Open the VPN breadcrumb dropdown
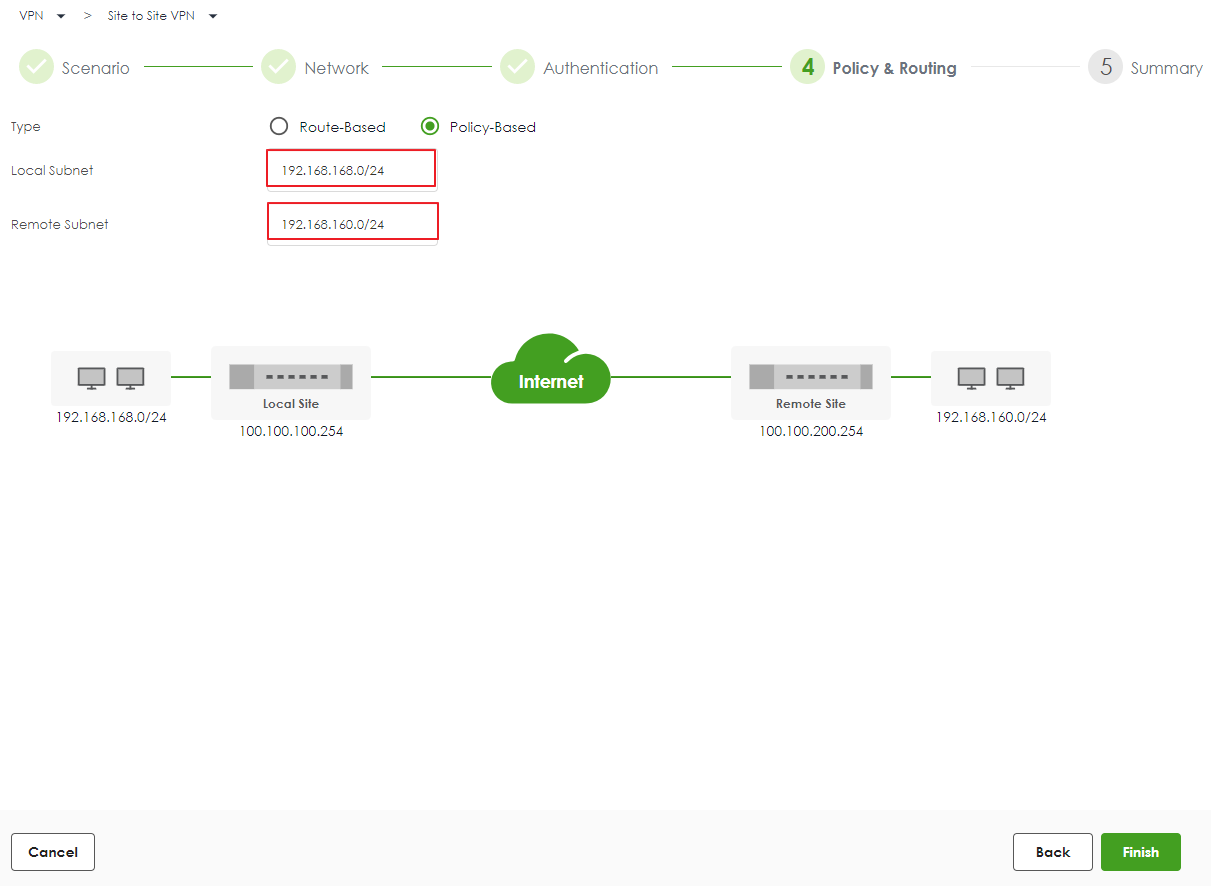The width and height of the screenshot is (1230, 886). pyautogui.click(x=61, y=17)
